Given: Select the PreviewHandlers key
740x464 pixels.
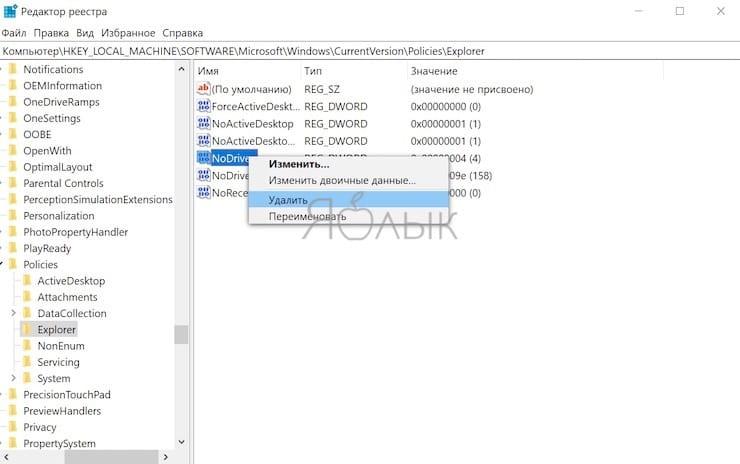Looking at the screenshot, I should pyautogui.click(x=62, y=411).
